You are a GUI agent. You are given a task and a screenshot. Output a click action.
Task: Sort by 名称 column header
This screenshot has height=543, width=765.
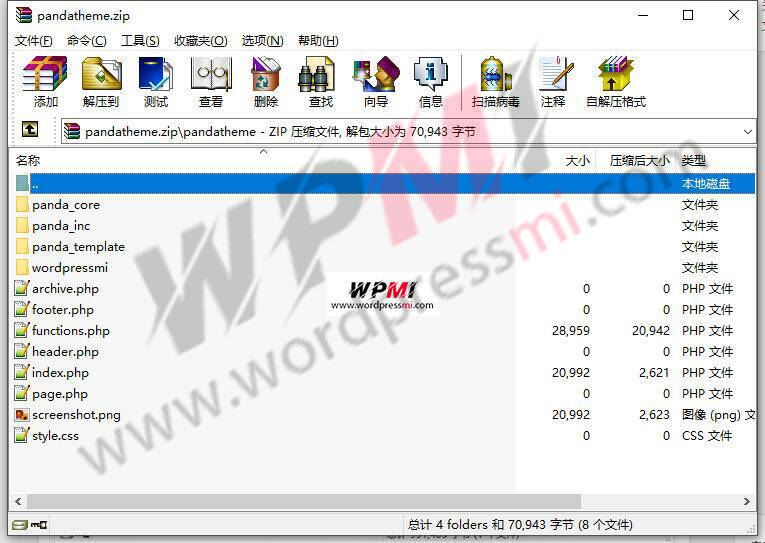(x=28, y=160)
